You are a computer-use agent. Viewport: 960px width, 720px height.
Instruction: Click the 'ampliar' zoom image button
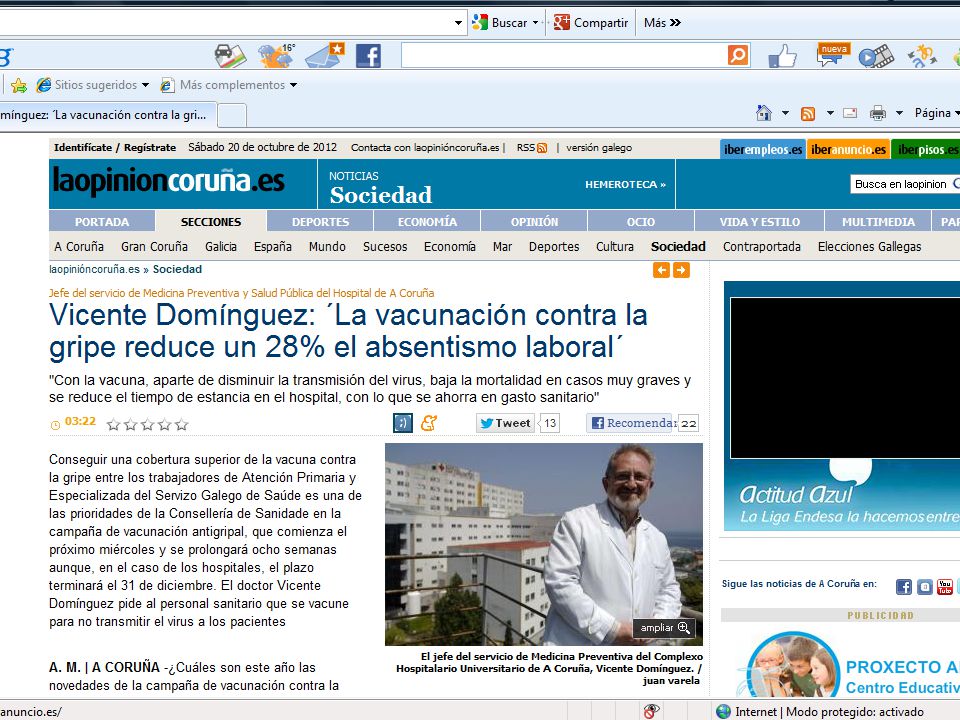664,628
